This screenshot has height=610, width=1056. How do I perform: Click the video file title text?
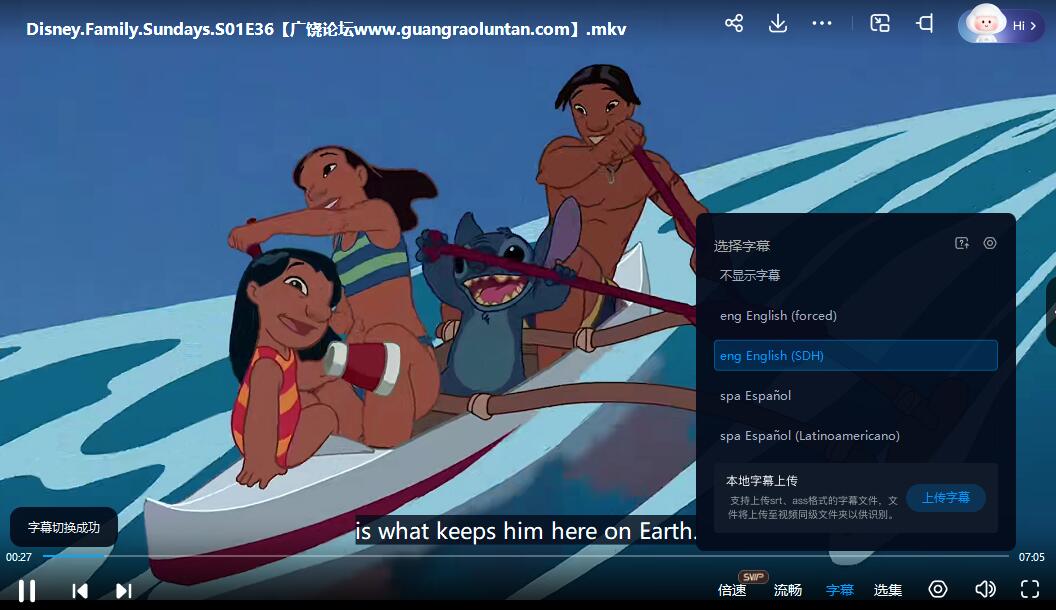(x=326, y=29)
